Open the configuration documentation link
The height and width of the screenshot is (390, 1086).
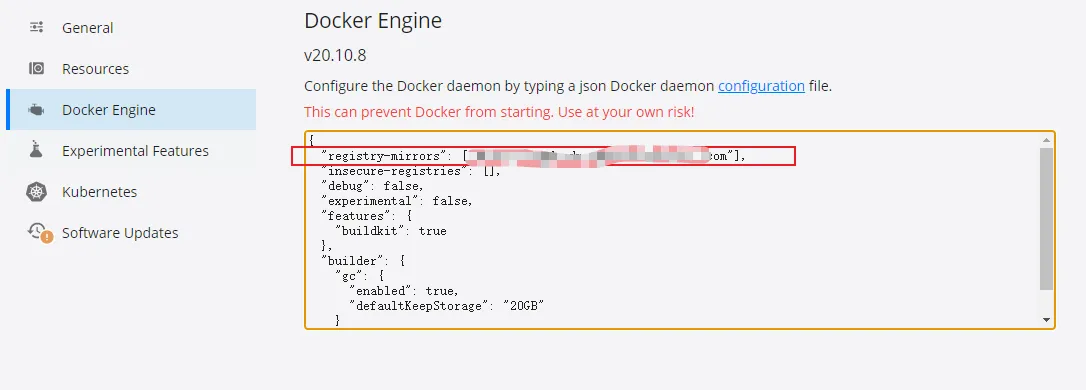[761, 87]
